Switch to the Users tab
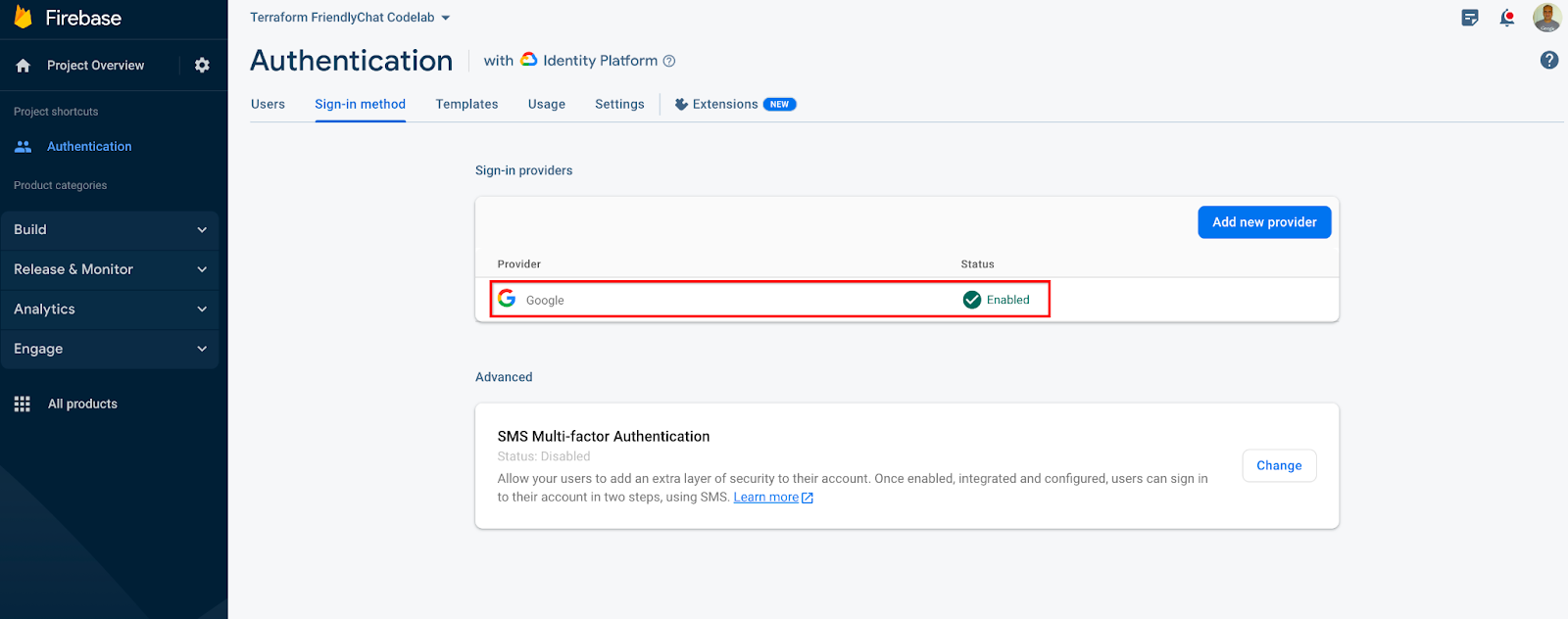1568x619 pixels. tap(268, 104)
